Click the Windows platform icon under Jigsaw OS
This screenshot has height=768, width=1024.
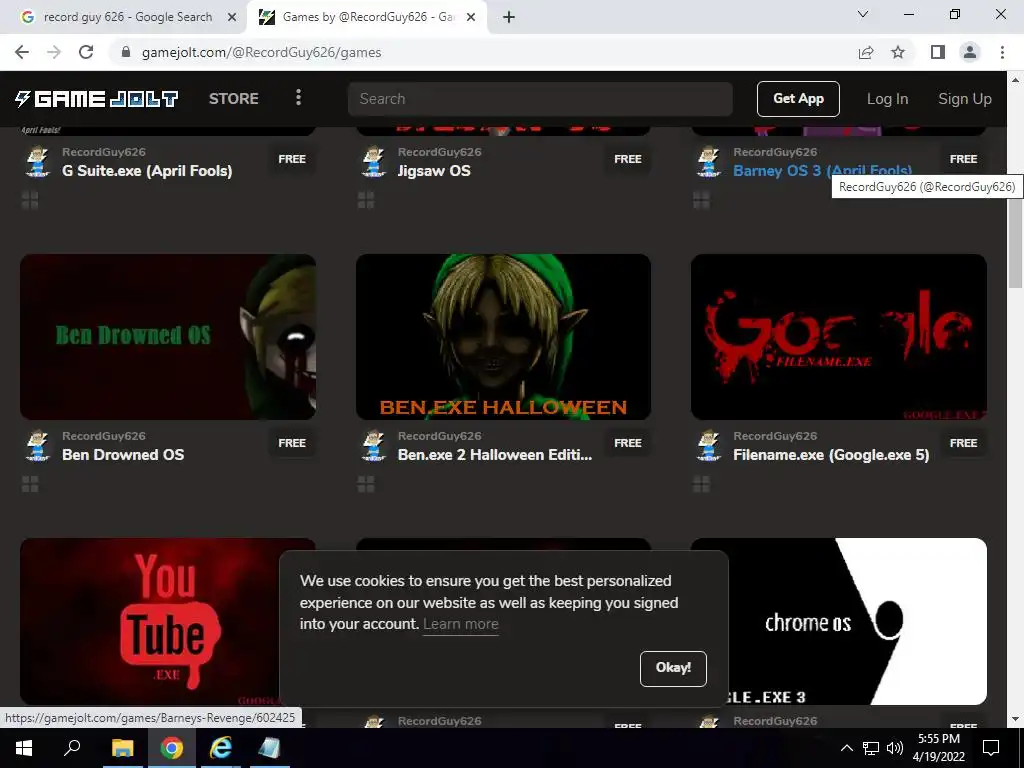tap(366, 200)
